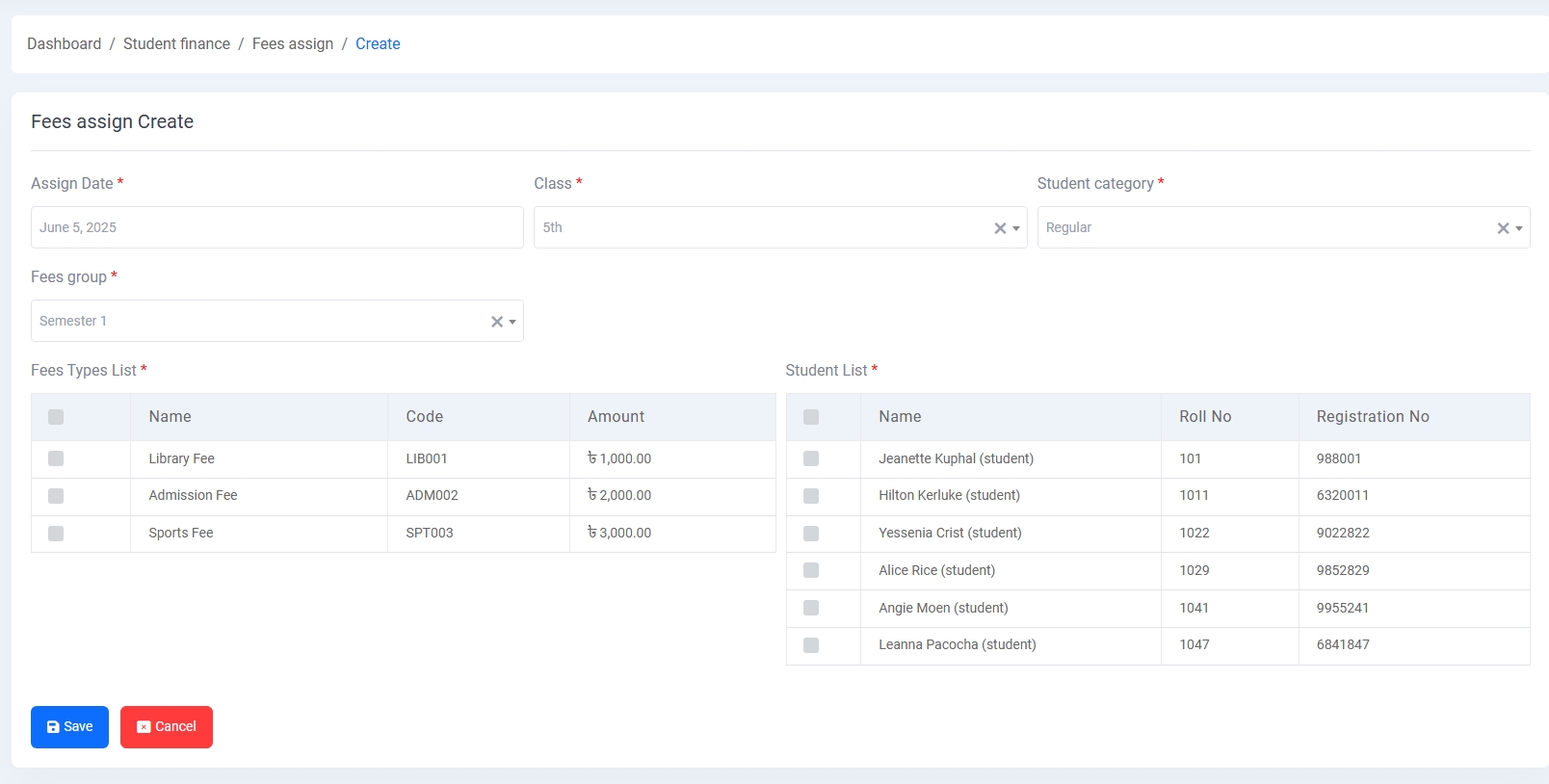Screen dimensions: 1549x784
Task: Select all fees types with header checkbox
Action: 56,417
